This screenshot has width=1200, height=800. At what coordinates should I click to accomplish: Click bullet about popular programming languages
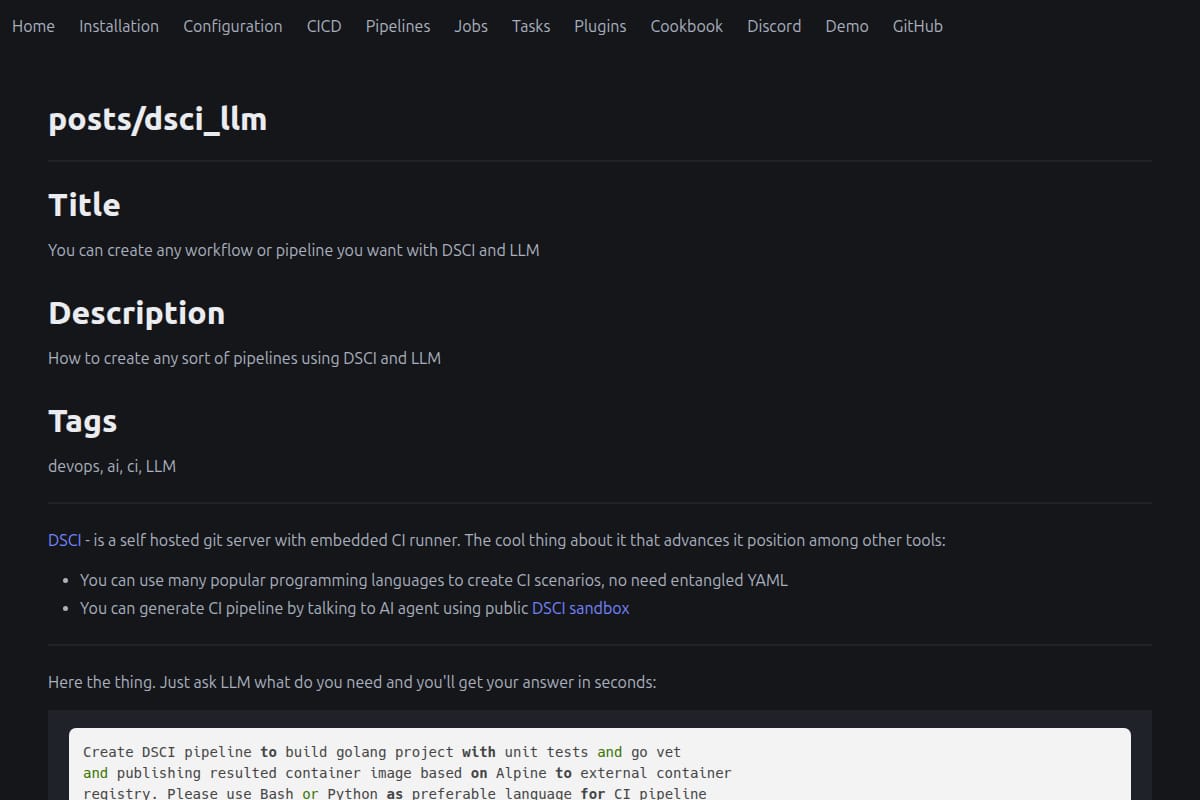pos(434,580)
